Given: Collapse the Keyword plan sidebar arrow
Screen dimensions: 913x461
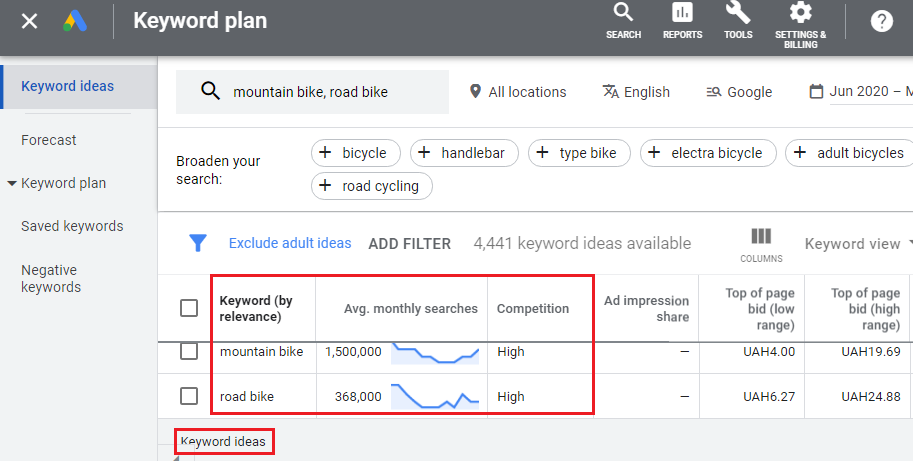Looking at the screenshot, I should coord(12,183).
